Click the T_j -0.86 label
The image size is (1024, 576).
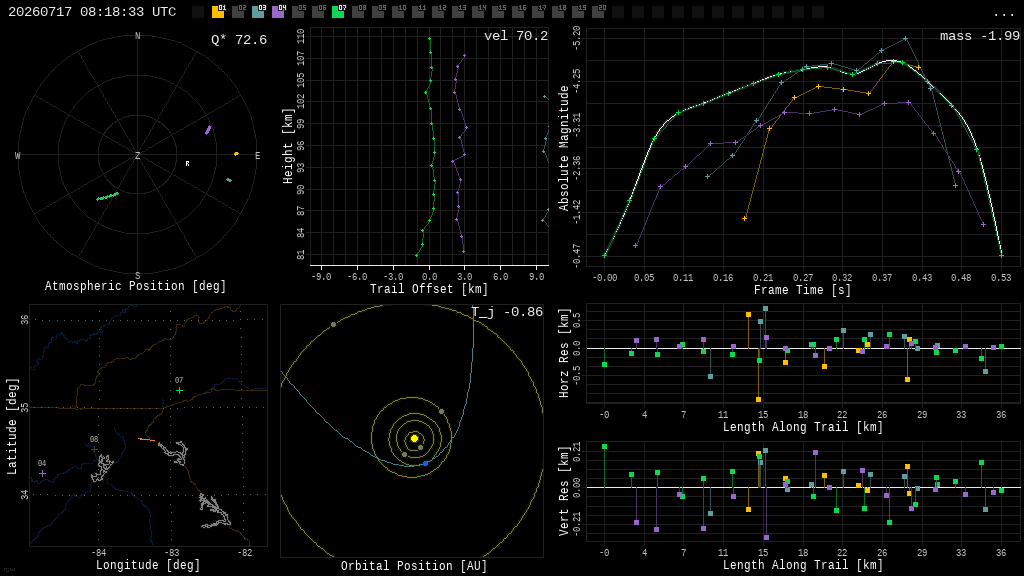coord(507,312)
